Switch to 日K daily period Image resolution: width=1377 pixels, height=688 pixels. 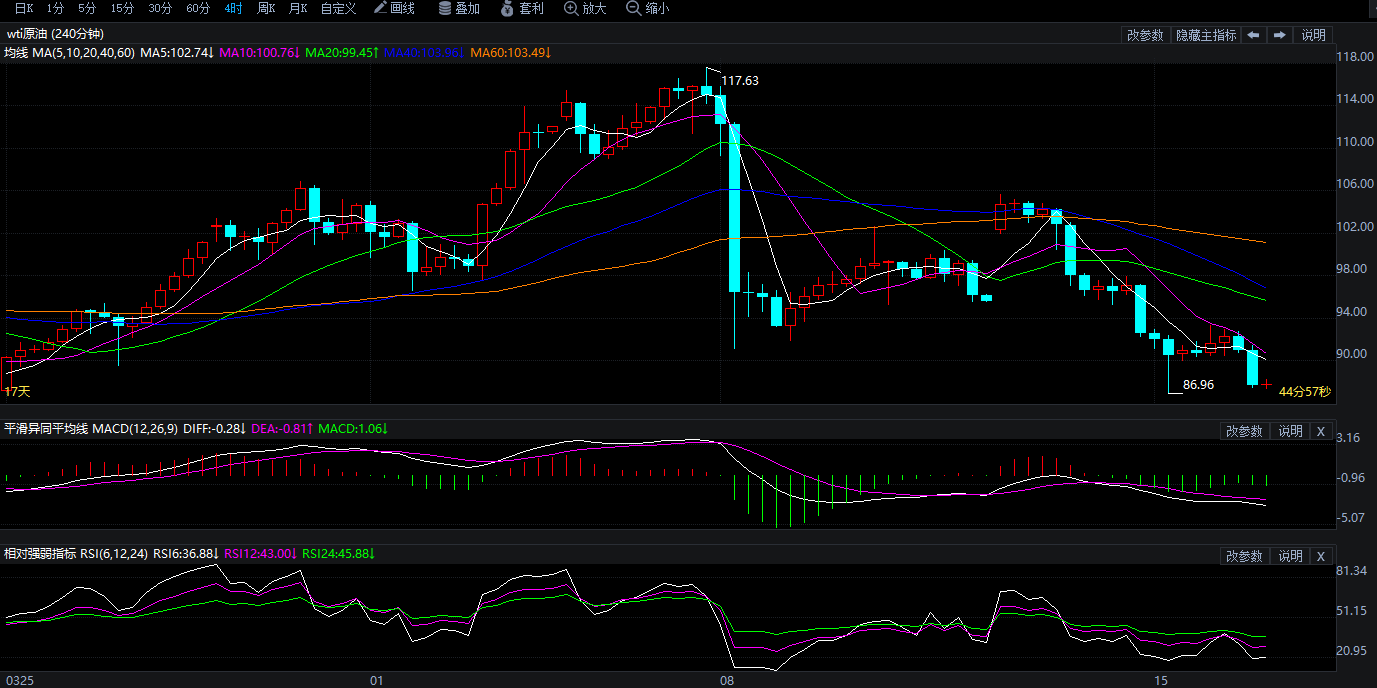[x=24, y=8]
